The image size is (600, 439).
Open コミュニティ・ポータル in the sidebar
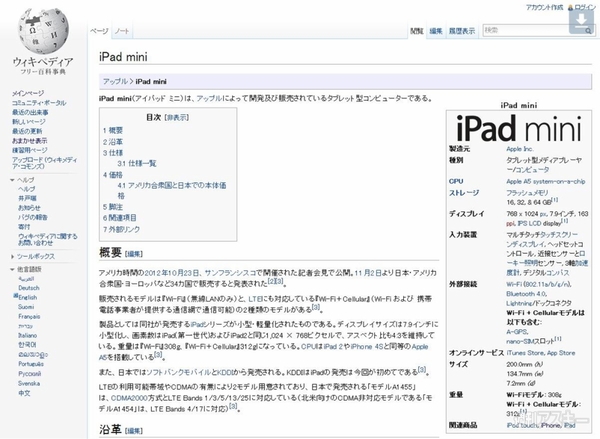pos(39,103)
